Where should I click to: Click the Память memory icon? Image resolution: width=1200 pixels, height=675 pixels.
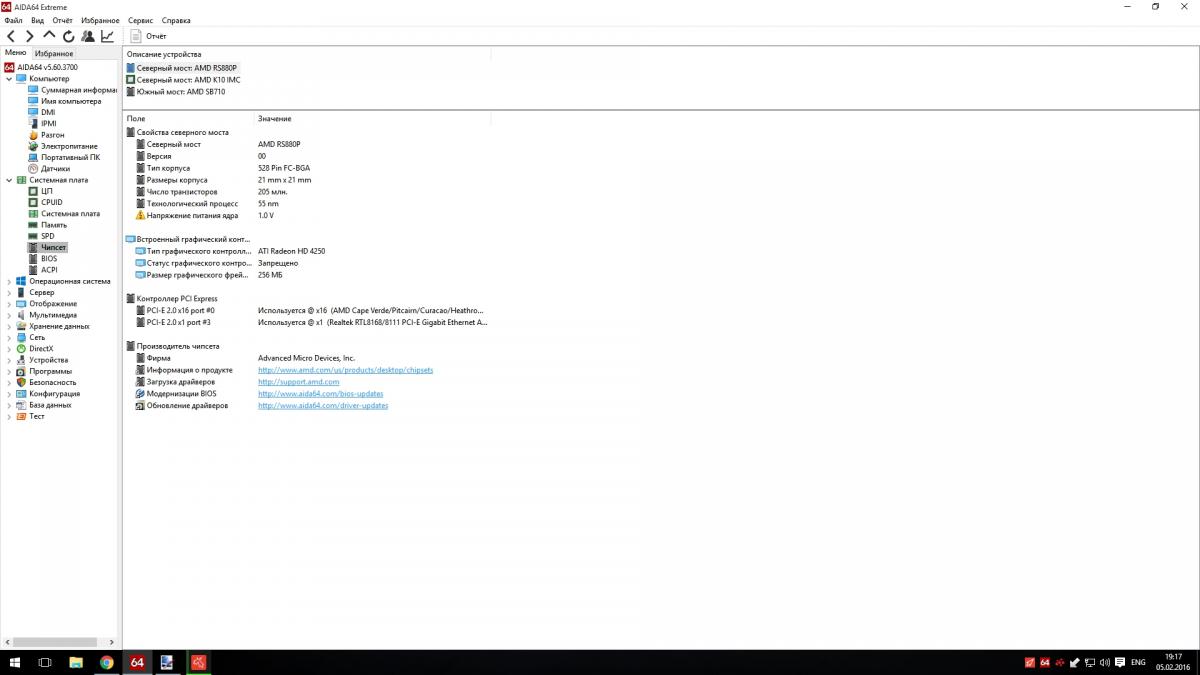coord(33,225)
